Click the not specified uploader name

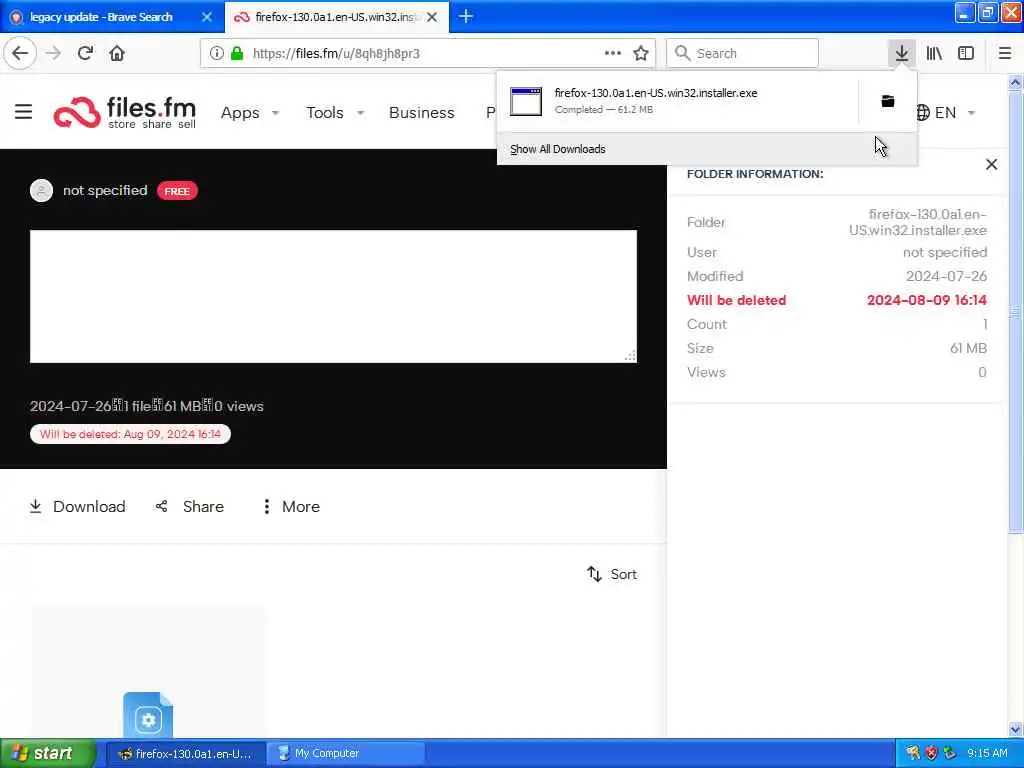105,190
